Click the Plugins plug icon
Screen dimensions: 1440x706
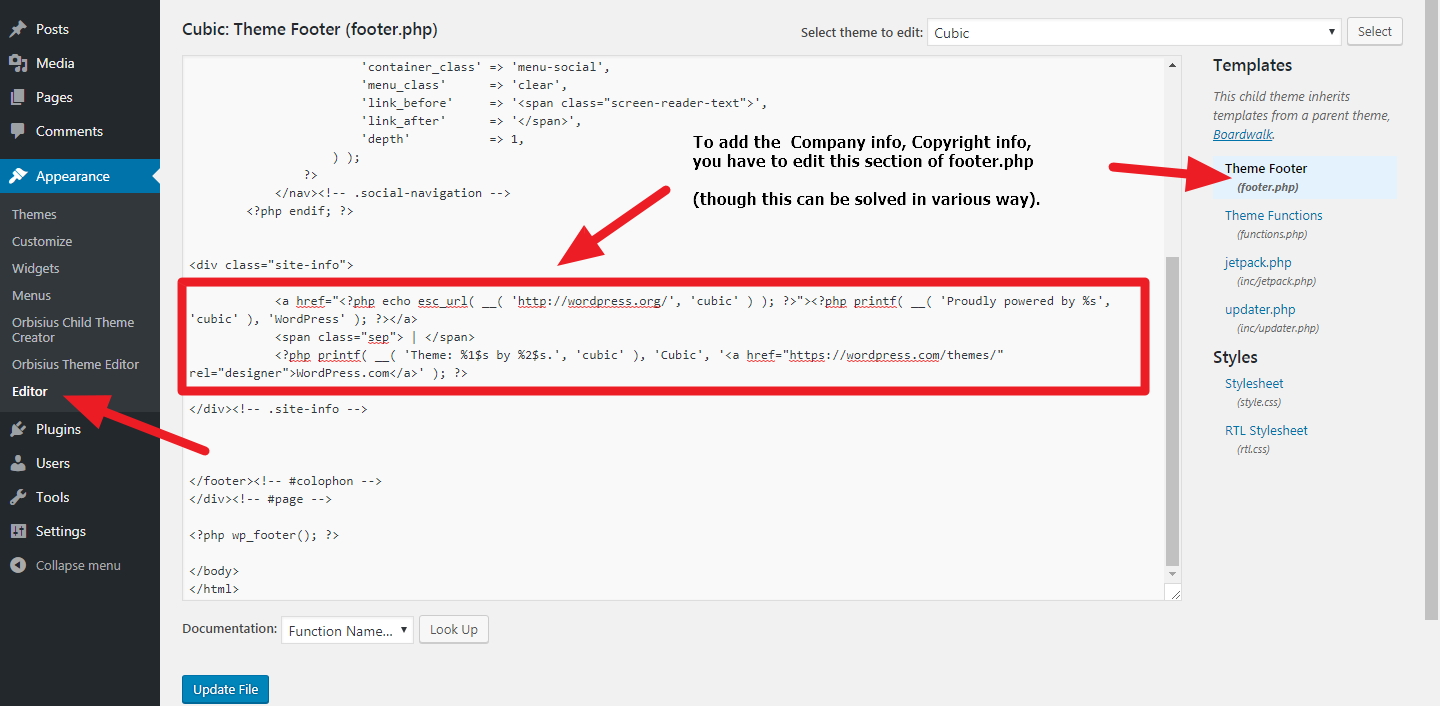18,429
